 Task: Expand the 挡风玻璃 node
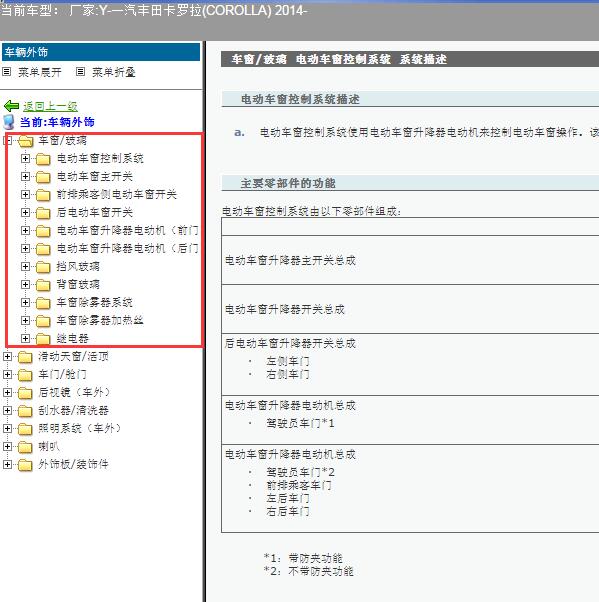tap(25, 266)
